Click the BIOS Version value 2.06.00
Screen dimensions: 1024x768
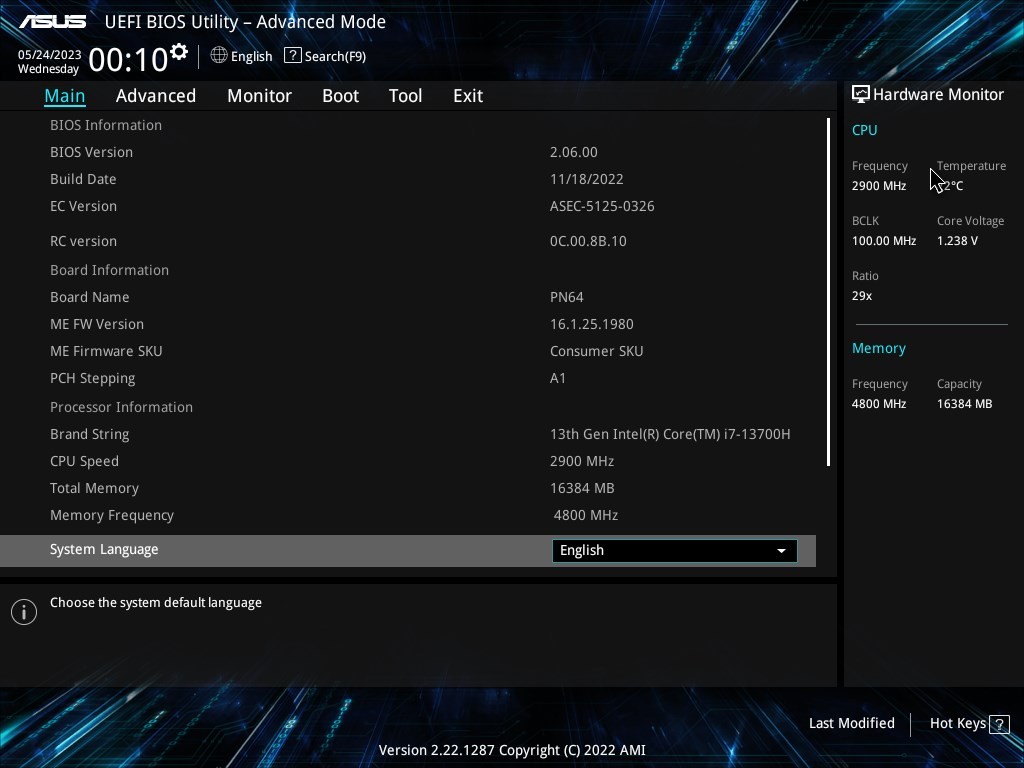pos(573,152)
